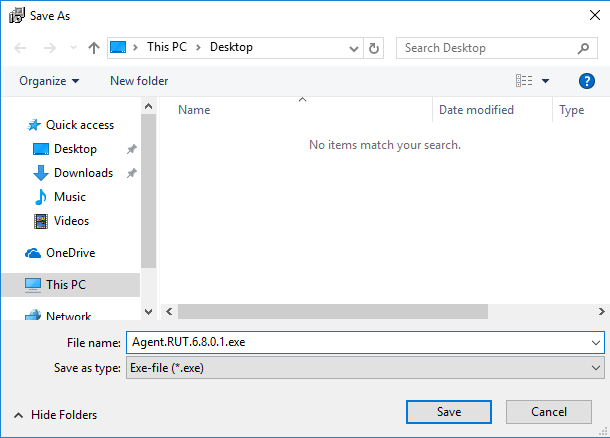Expand the Save as type dropdown

pyautogui.click(x=597, y=368)
